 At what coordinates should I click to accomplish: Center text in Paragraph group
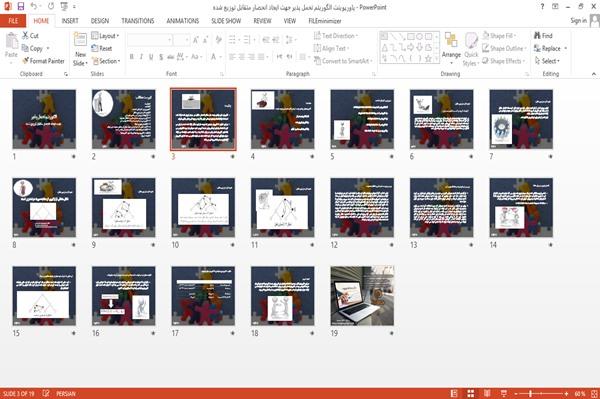[241, 57]
